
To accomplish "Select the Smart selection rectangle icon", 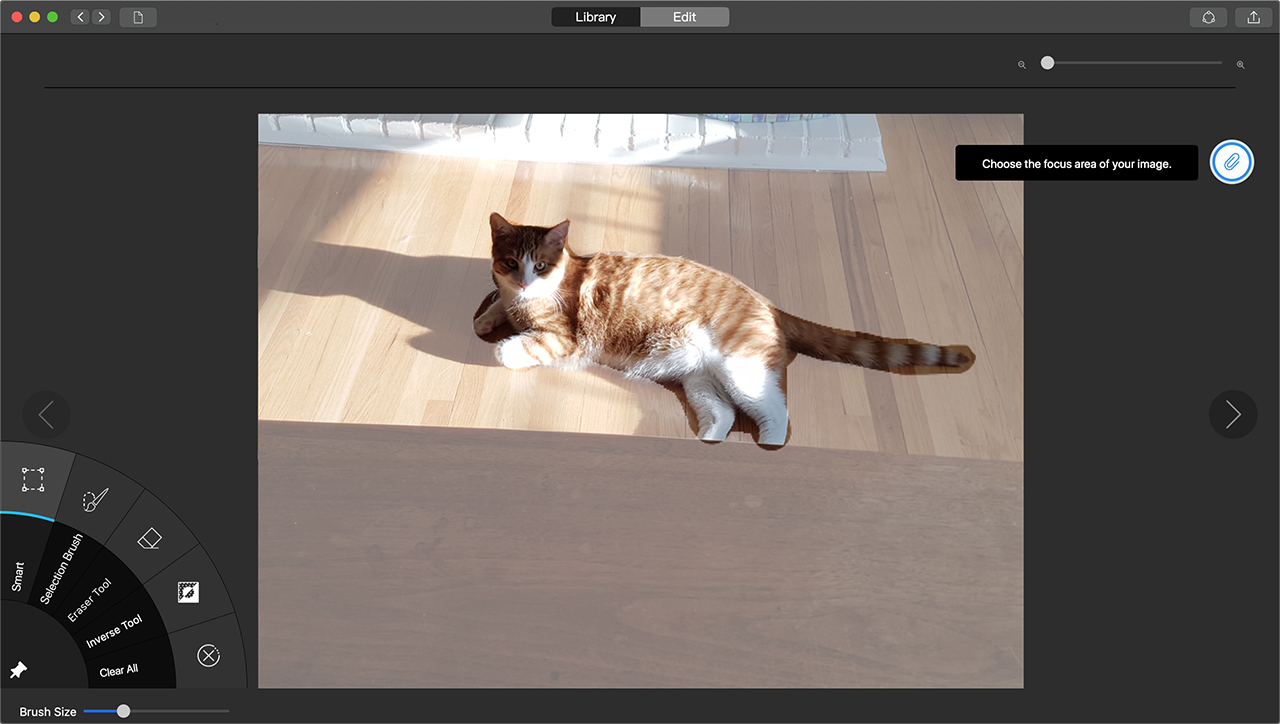I will tap(33, 480).
